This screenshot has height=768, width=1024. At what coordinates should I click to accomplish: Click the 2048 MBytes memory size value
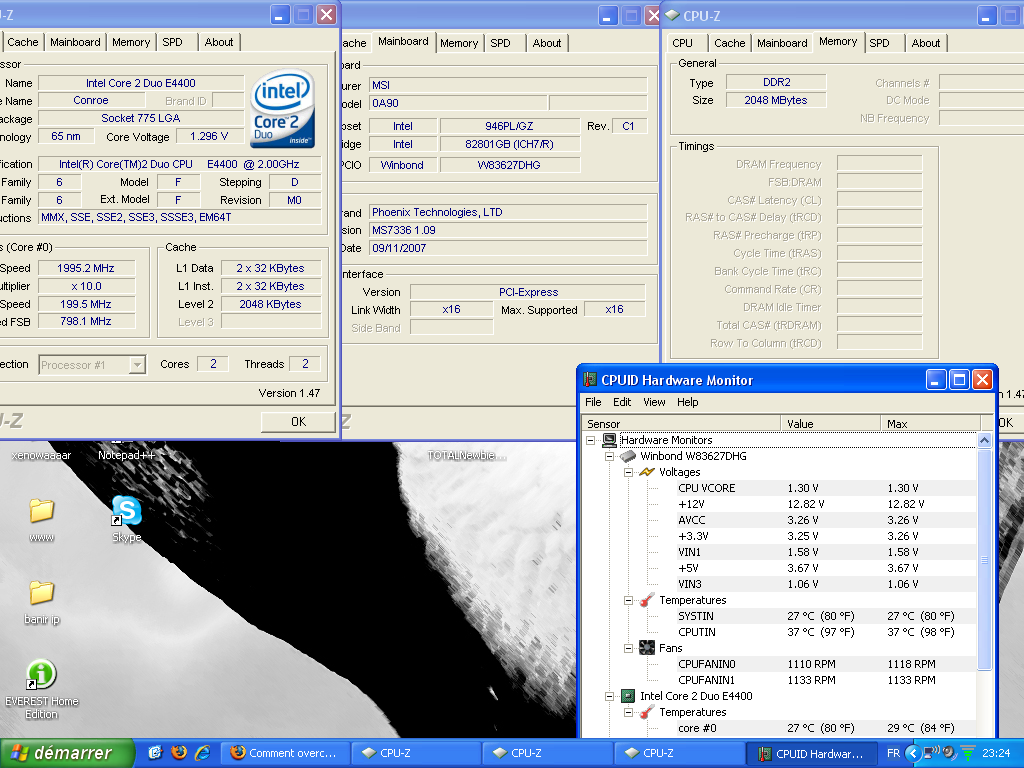tap(776, 100)
